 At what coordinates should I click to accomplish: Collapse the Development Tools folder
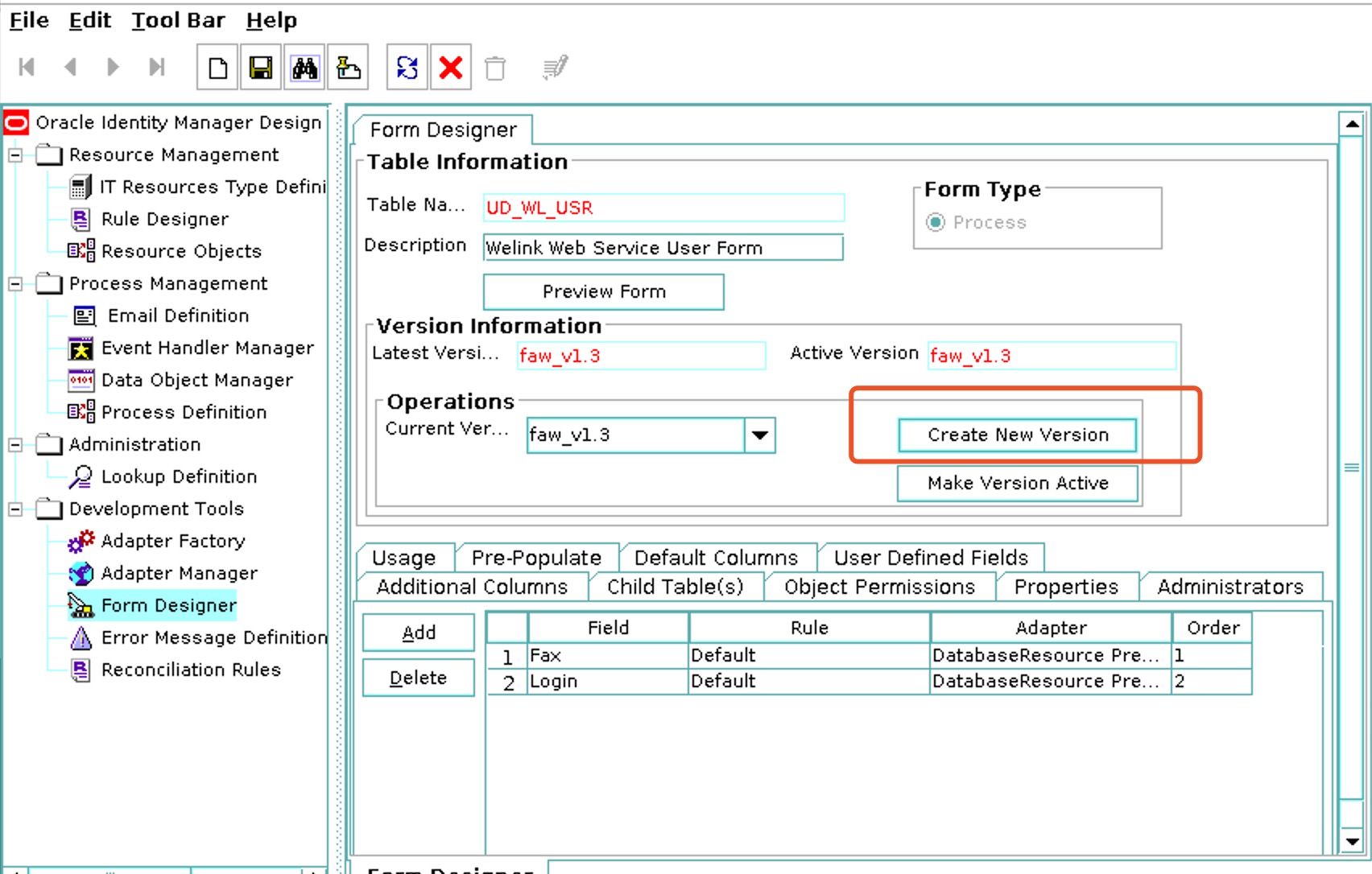[15, 509]
